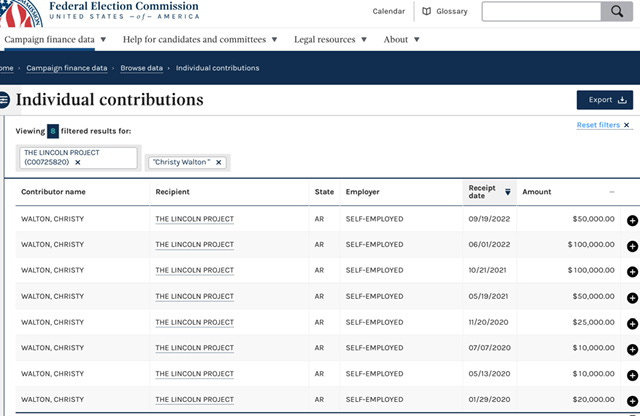This screenshot has width=640, height=416.
Task: Expand details for 09/19/2022 contribution
Action: coord(632,220)
